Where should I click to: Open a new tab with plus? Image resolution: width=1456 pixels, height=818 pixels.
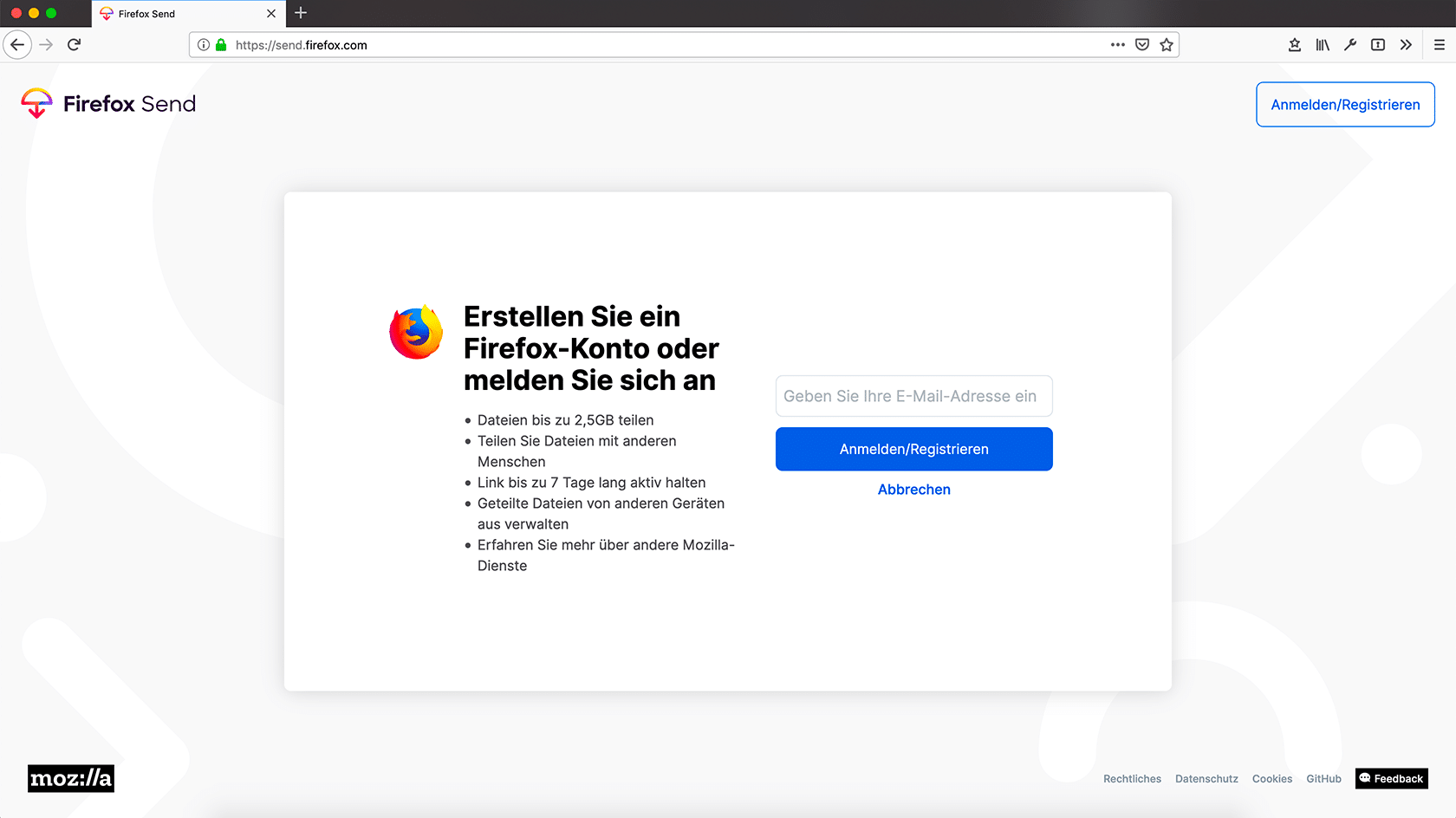pyautogui.click(x=301, y=13)
